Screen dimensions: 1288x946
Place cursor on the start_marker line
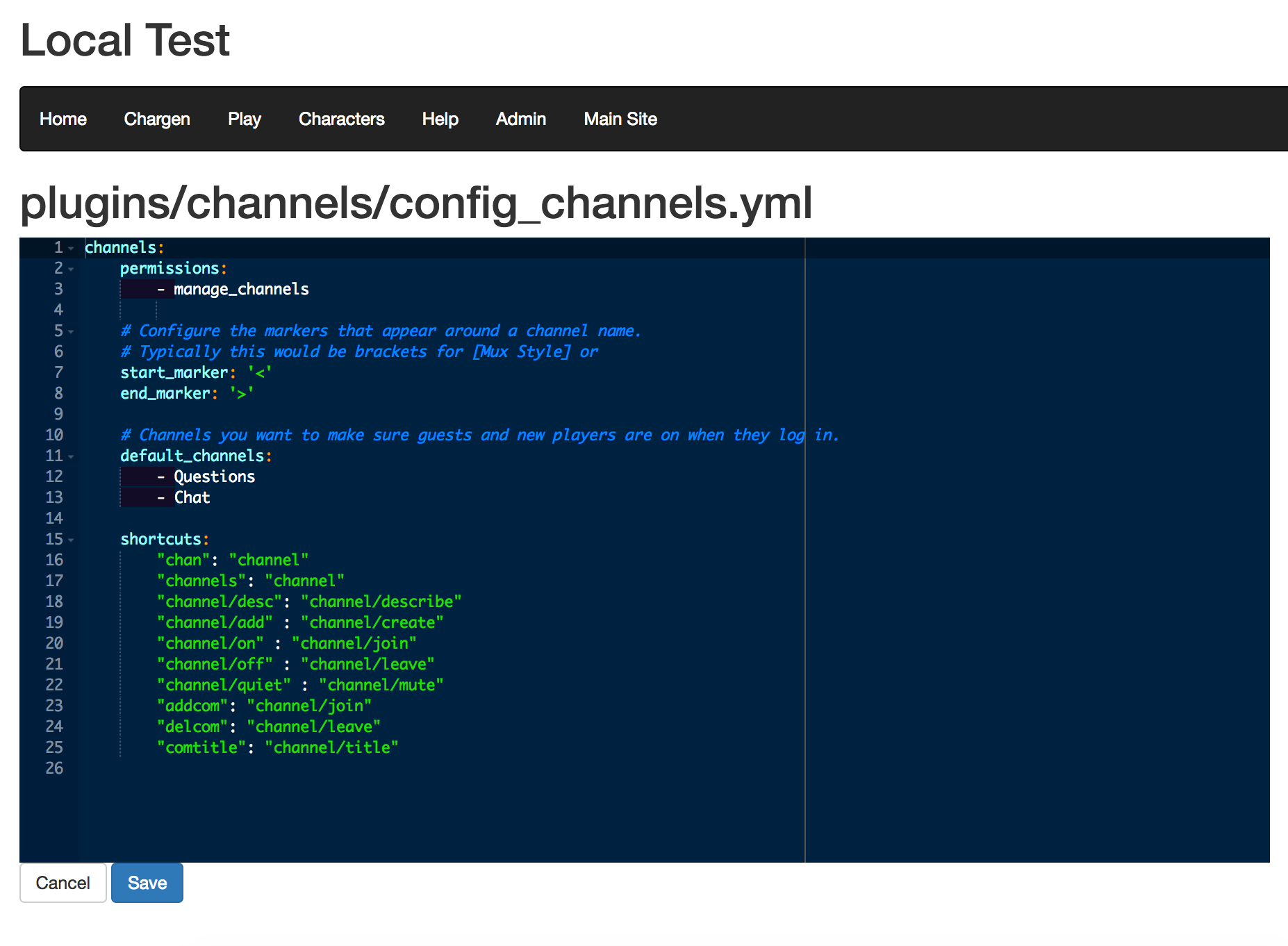pos(196,373)
